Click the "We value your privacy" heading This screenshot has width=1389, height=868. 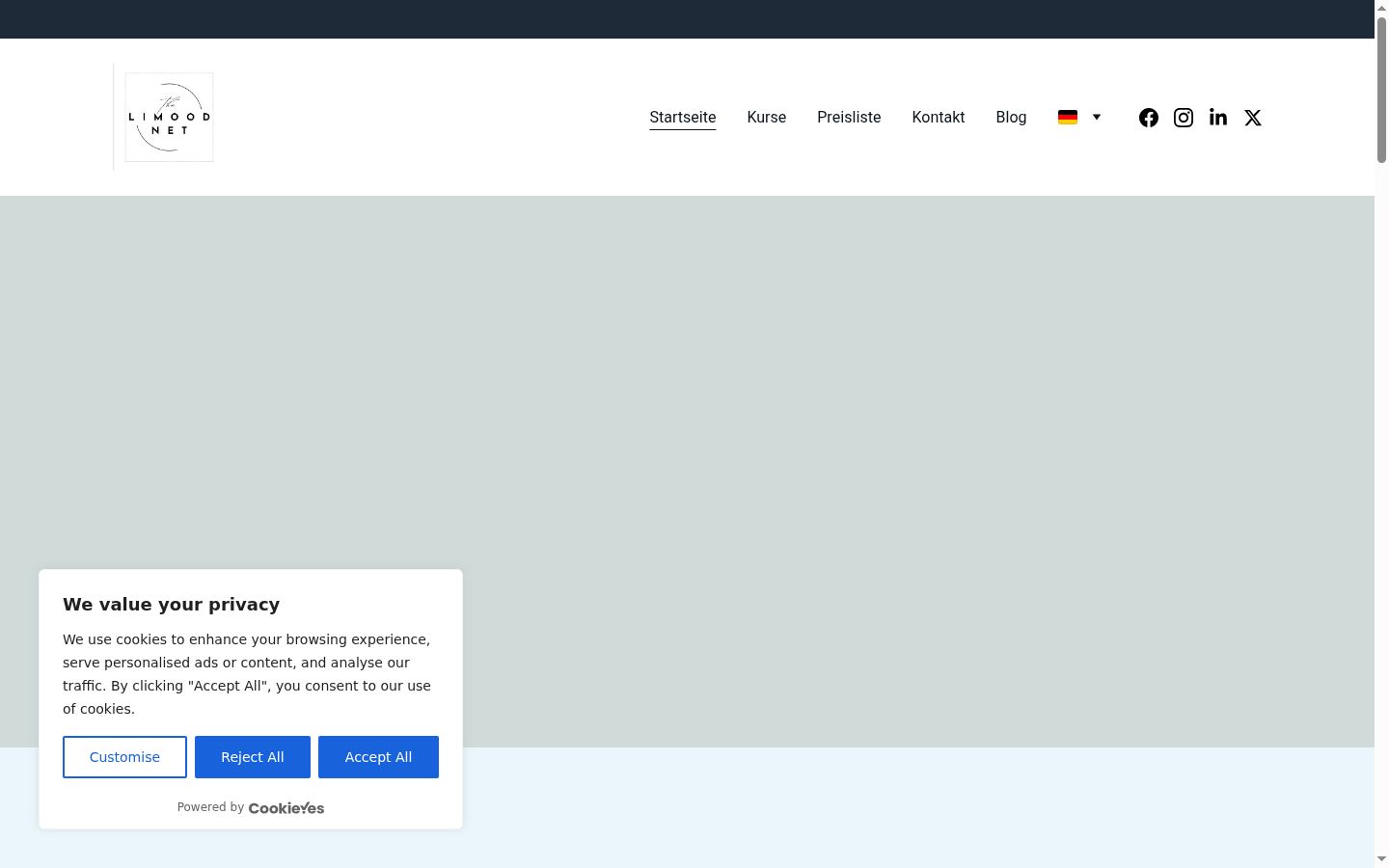[x=172, y=605]
